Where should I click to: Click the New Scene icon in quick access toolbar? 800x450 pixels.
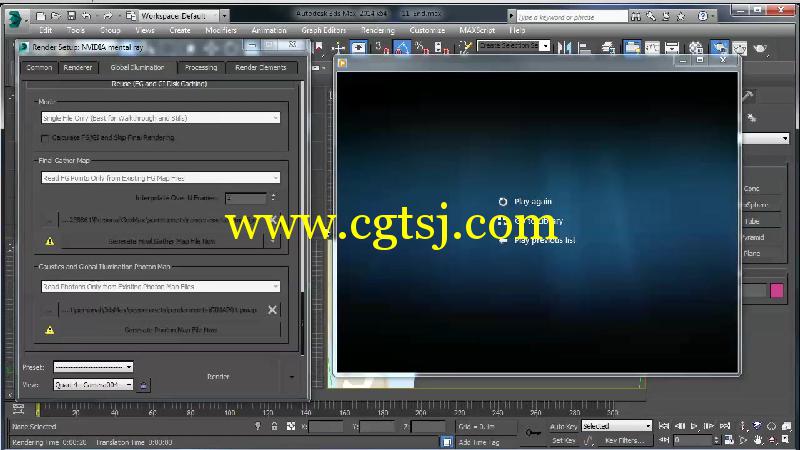[x=41, y=16]
